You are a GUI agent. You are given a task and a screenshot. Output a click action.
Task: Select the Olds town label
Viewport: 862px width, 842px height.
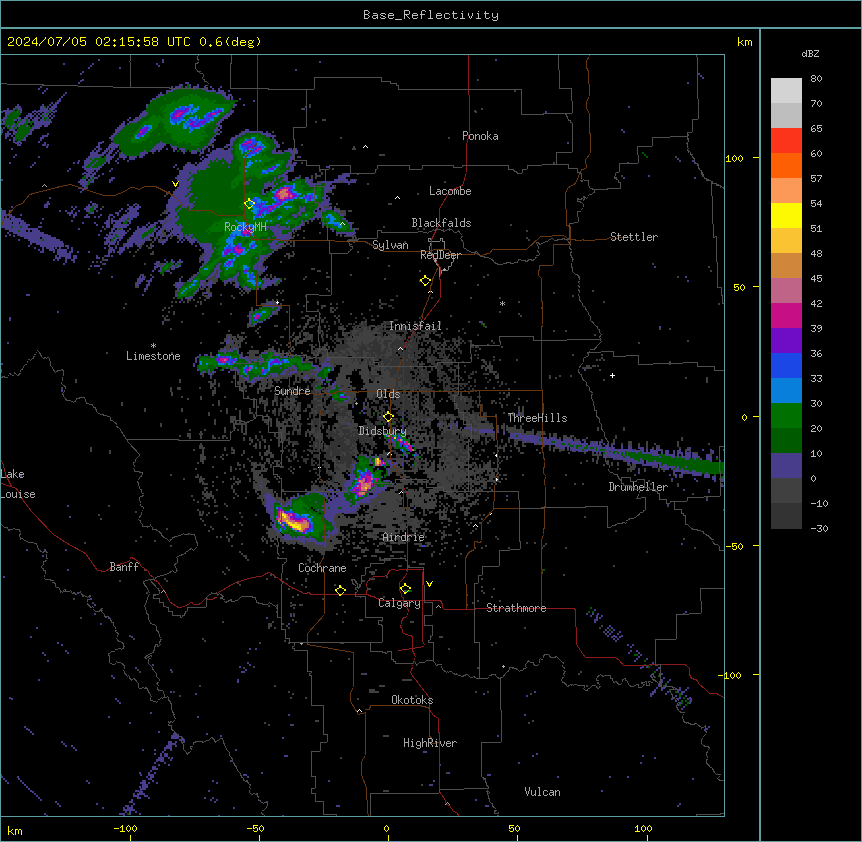pyautogui.click(x=388, y=394)
